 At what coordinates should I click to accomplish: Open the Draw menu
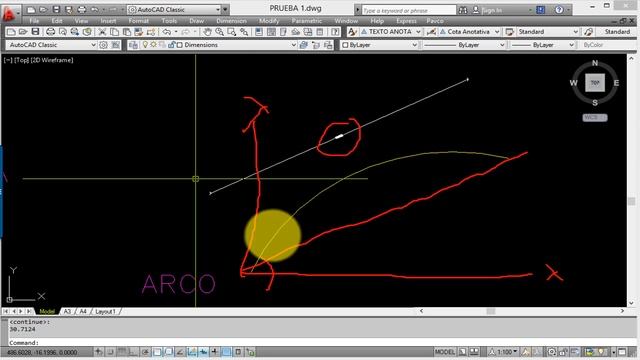tap(196, 21)
